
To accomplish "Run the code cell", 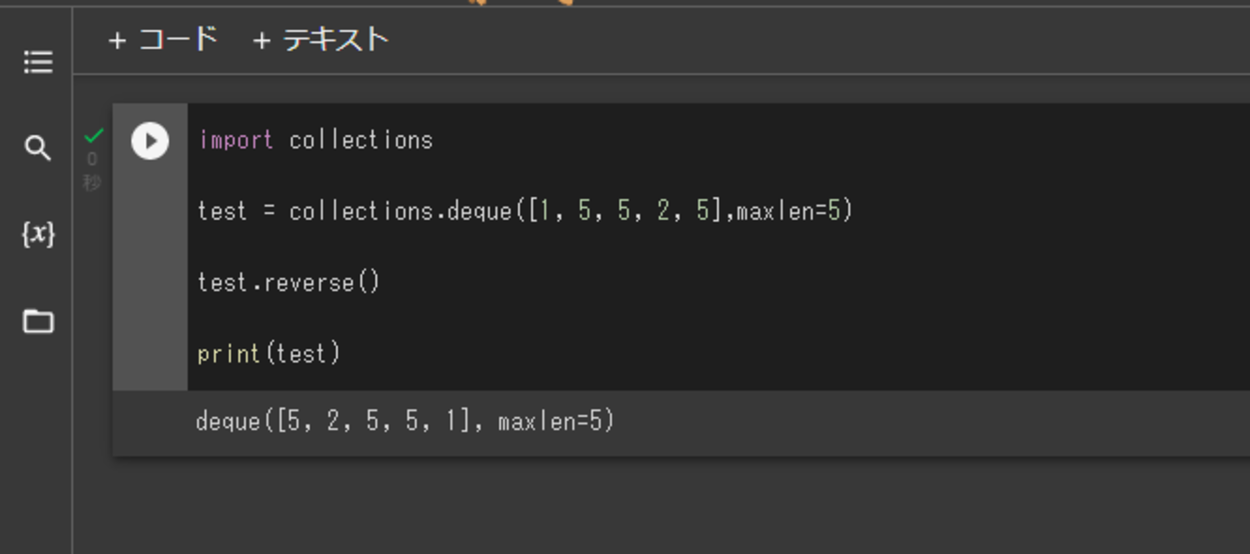I will (x=150, y=141).
